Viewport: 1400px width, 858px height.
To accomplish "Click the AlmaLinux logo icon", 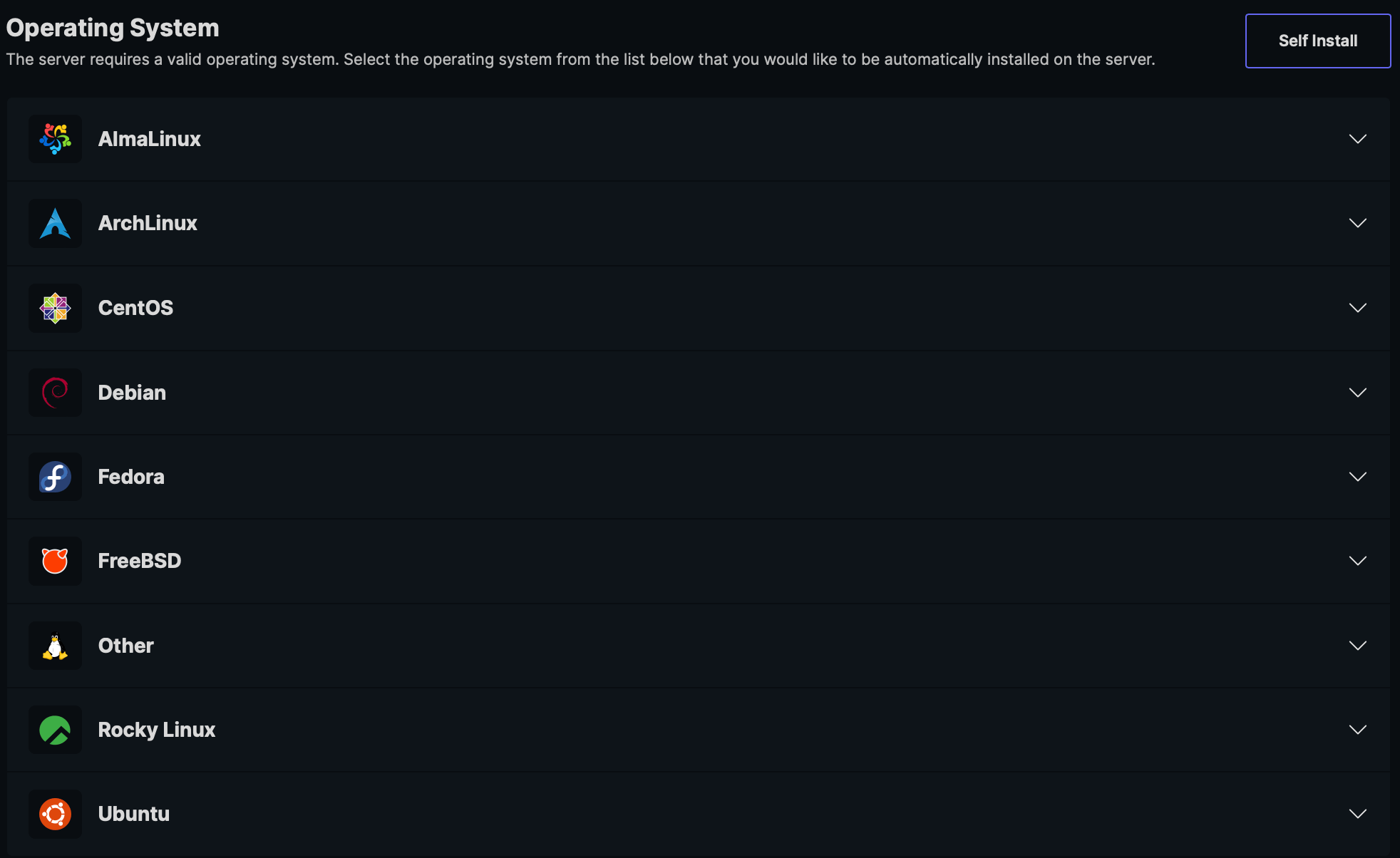I will [55, 139].
